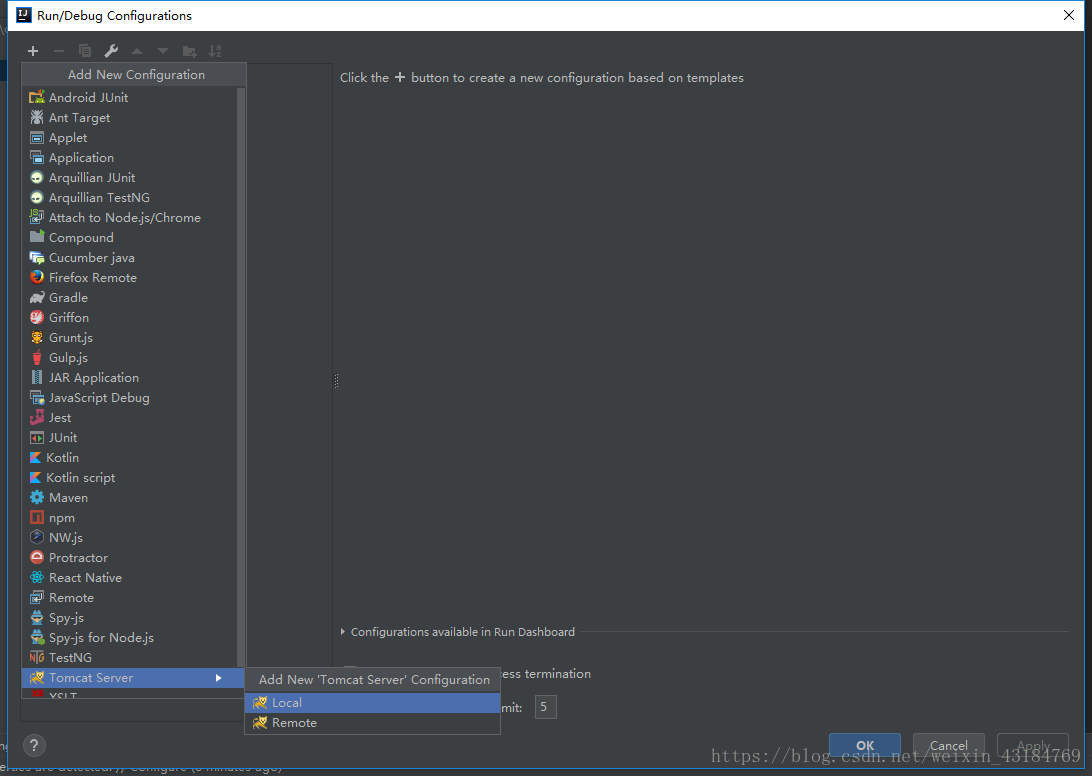The image size is (1092, 776).
Task: Click the Move Up arrow icon
Action: click(137, 51)
